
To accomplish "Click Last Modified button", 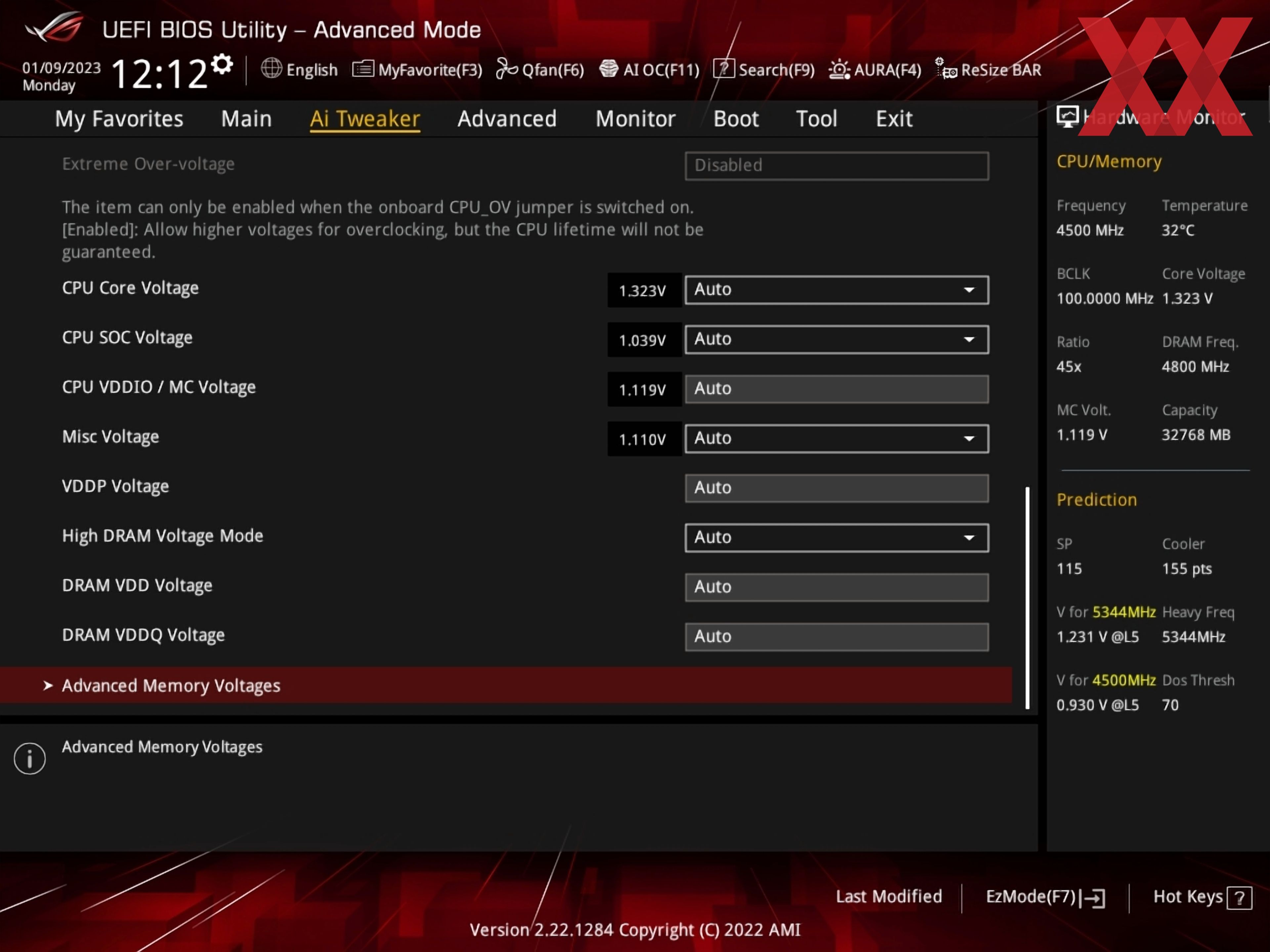I will pos(889,896).
